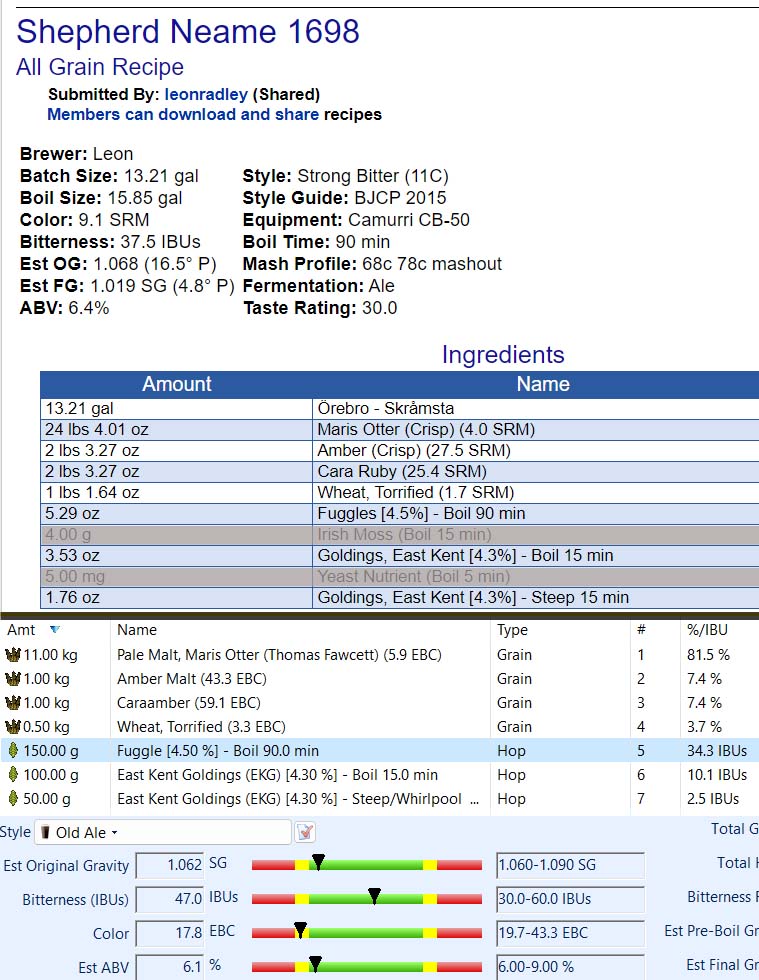Click the 68c 78c mashout profile text
Image resolution: width=759 pixels, height=980 pixels.
[432, 264]
